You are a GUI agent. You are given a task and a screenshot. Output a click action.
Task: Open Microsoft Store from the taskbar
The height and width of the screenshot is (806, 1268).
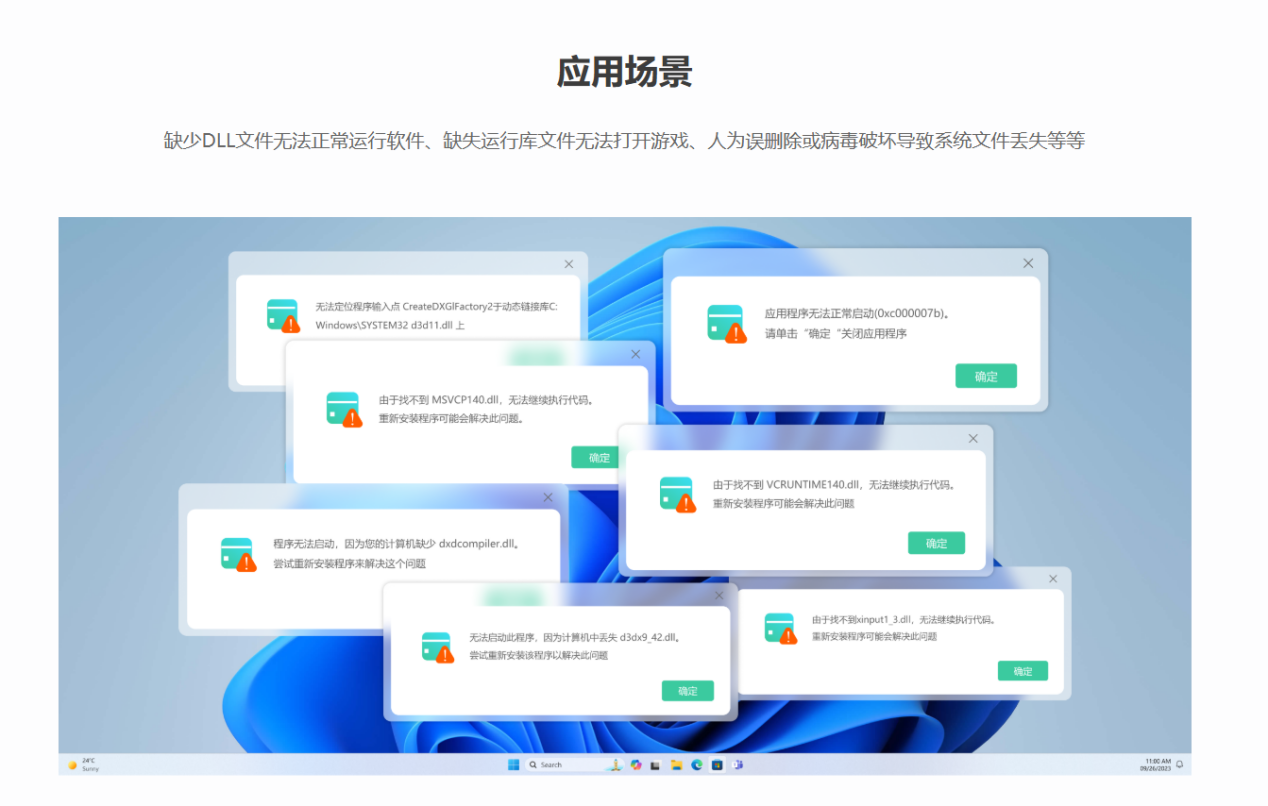pos(717,765)
